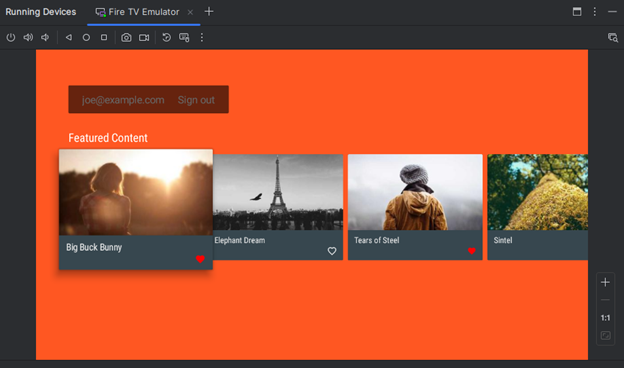Open Running Devices panel options menu

[x=595, y=12]
